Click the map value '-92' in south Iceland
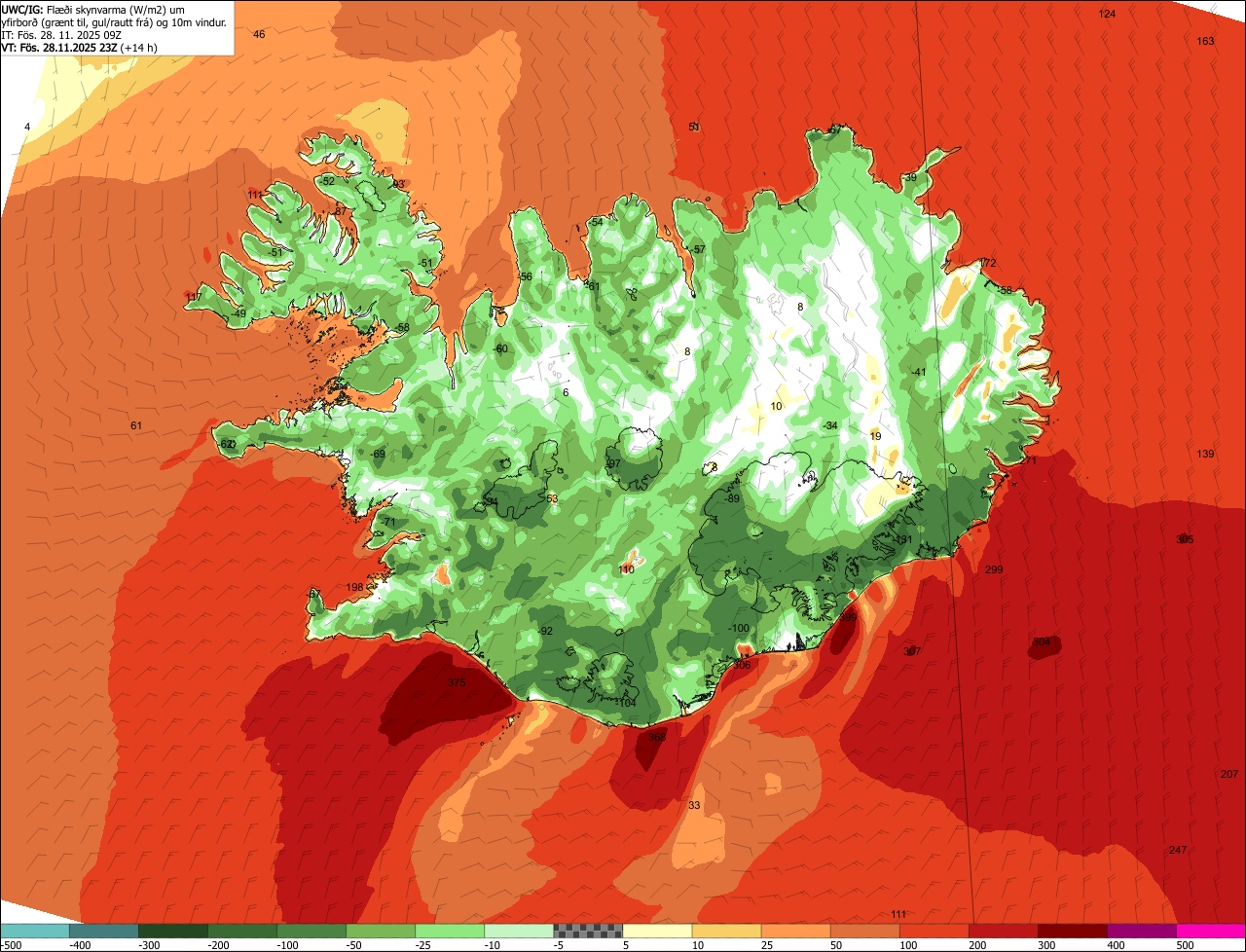 pyautogui.click(x=545, y=632)
